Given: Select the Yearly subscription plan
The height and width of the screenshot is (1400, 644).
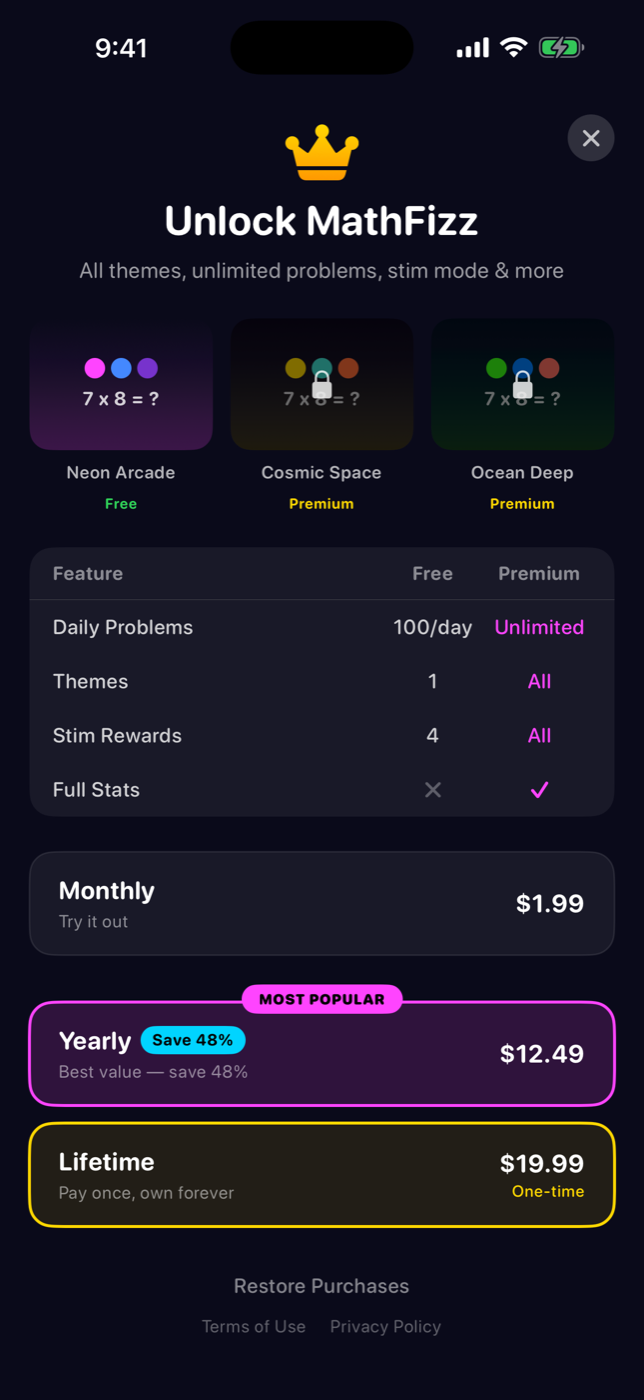Looking at the screenshot, I should click(322, 1053).
